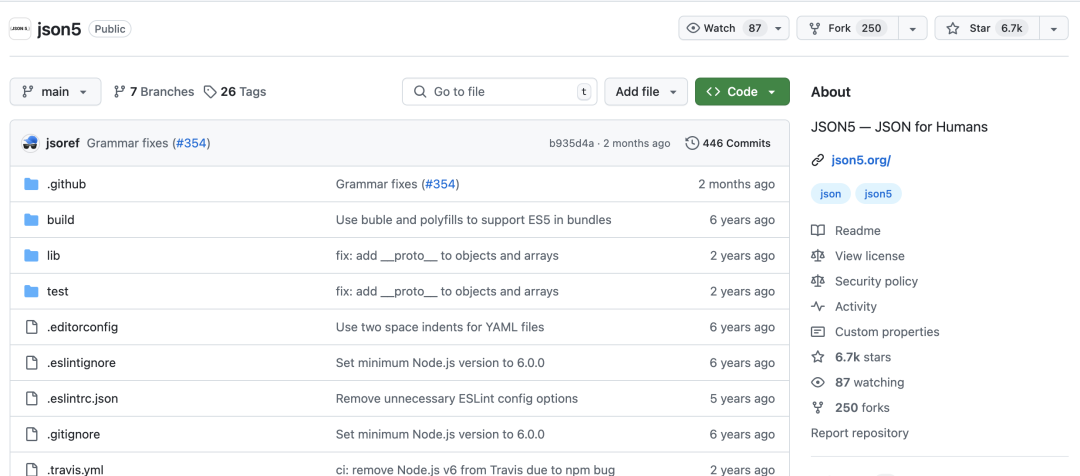The image size is (1080, 476).
Task: Open the json5.org website link
Action: [x=860, y=160]
